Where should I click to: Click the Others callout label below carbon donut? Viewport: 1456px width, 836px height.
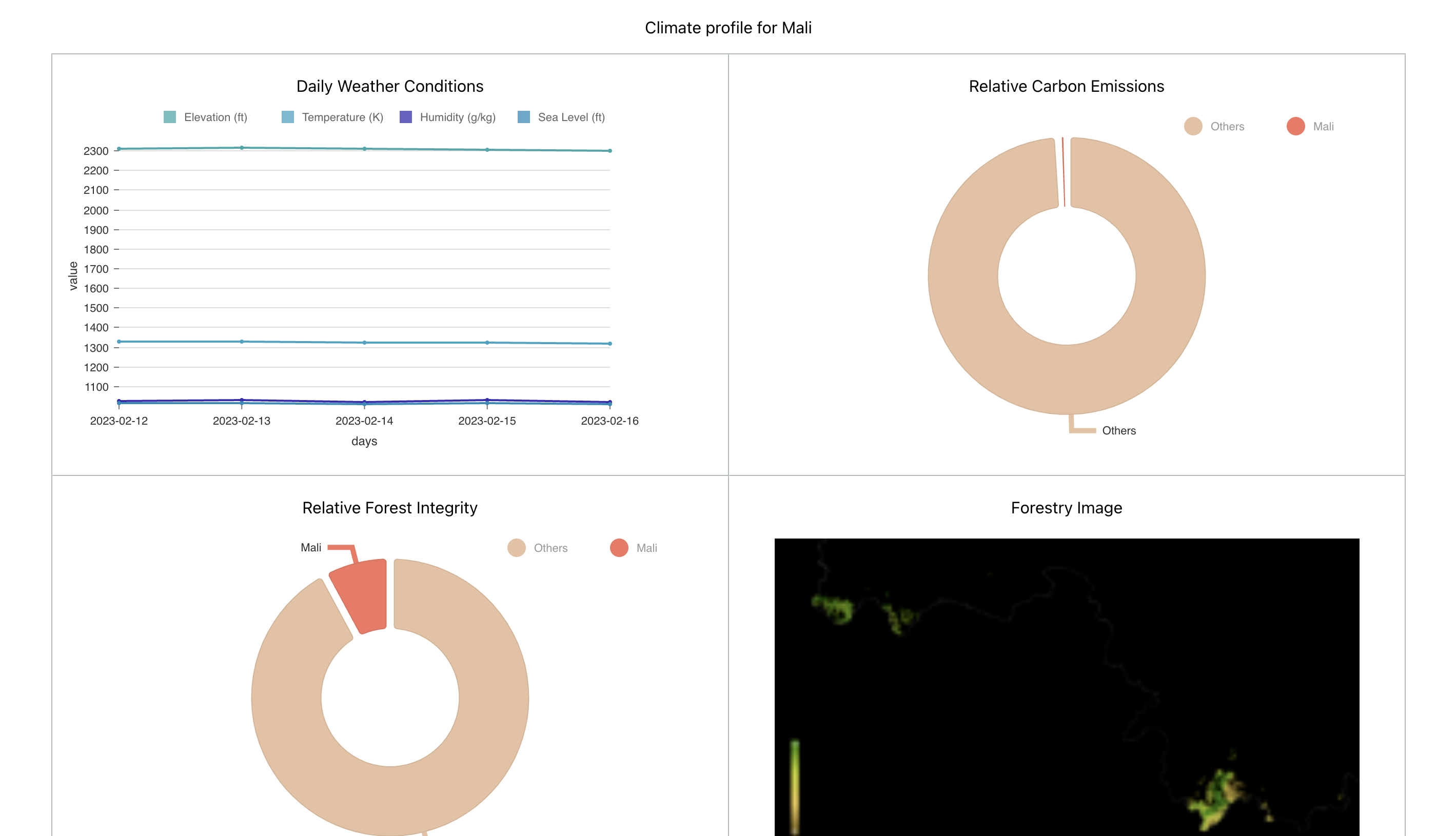click(x=1118, y=431)
